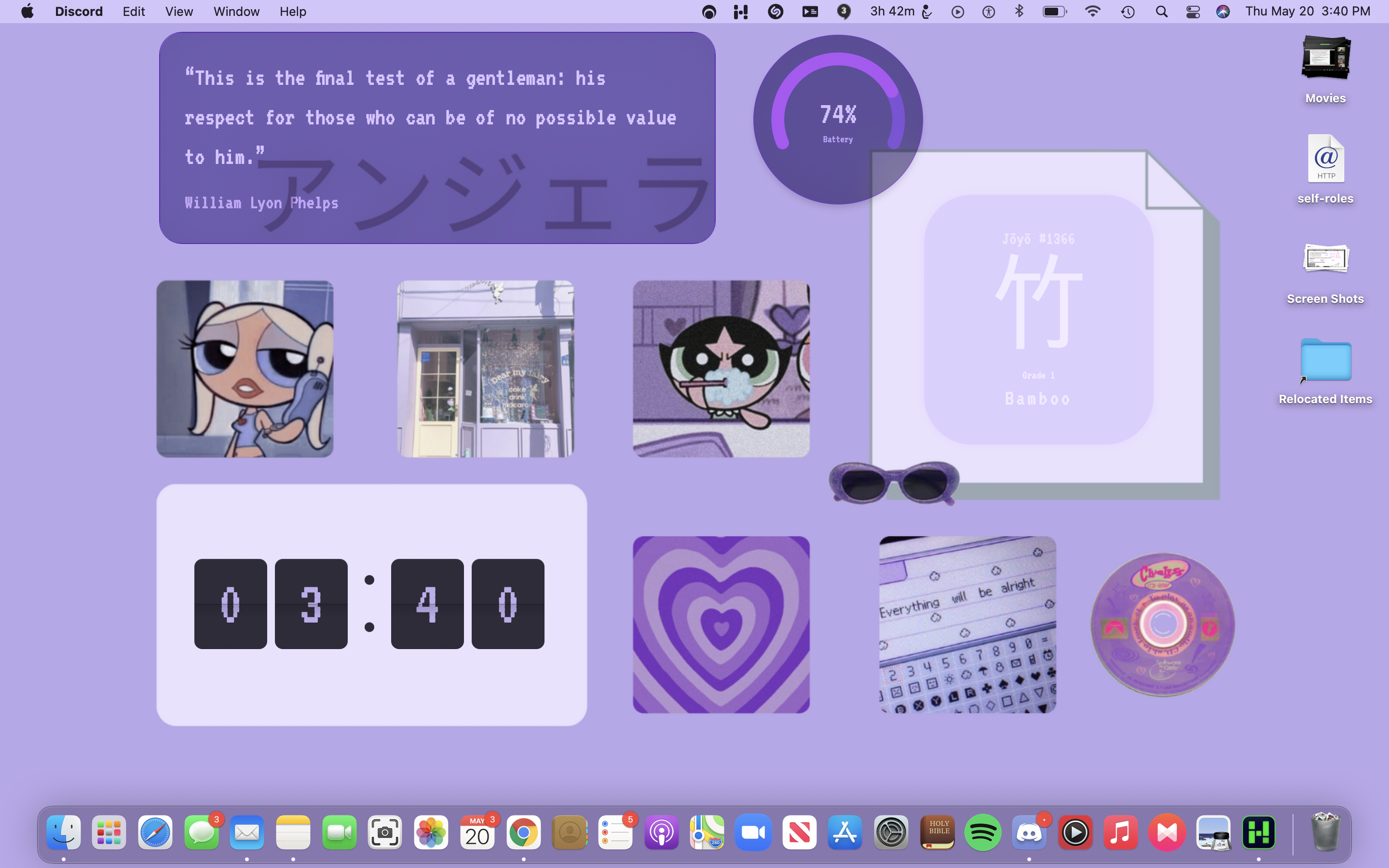Click the menu bar screen-text rectangle icon
Viewport: 1389px width, 868px height.
810,12
